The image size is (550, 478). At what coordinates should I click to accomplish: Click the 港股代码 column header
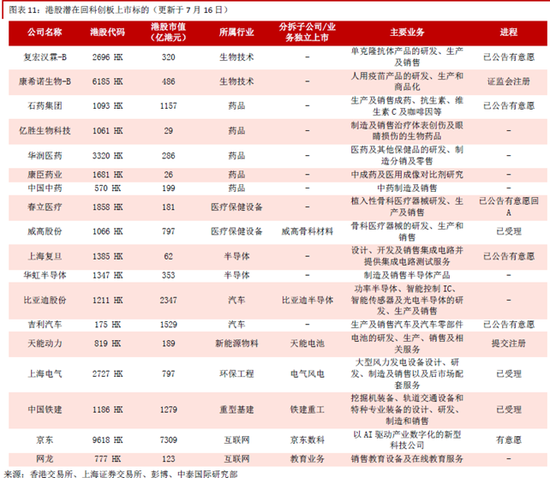107,32
